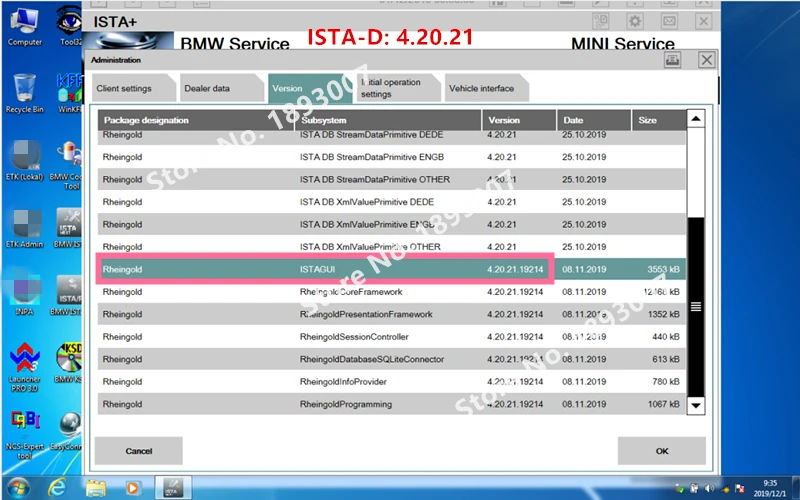
Task: Open the INPA desktop shortcut
Action: point(24,295)
